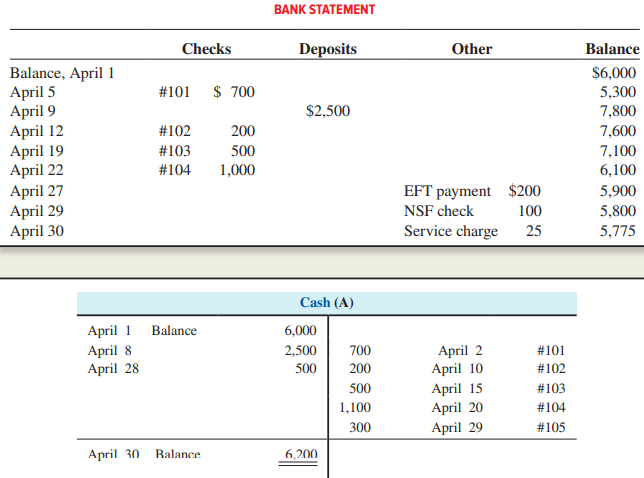Select the Deposits column header

pyautogui.click(x=327, y=49)
